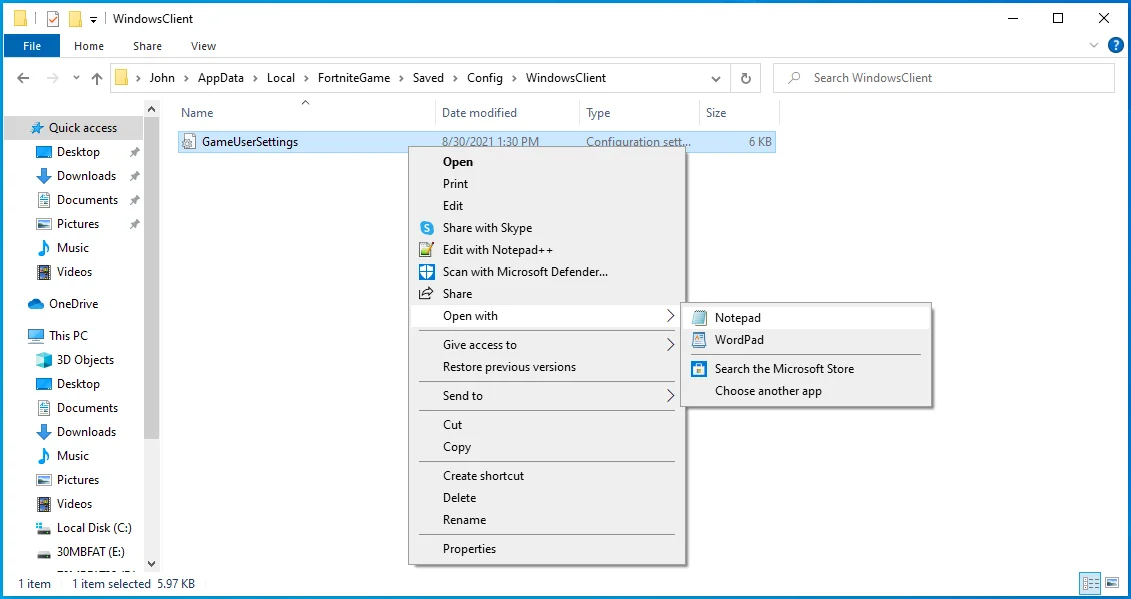Sort by Name column header
1131x599 pixels.
(x=197, y=113)
